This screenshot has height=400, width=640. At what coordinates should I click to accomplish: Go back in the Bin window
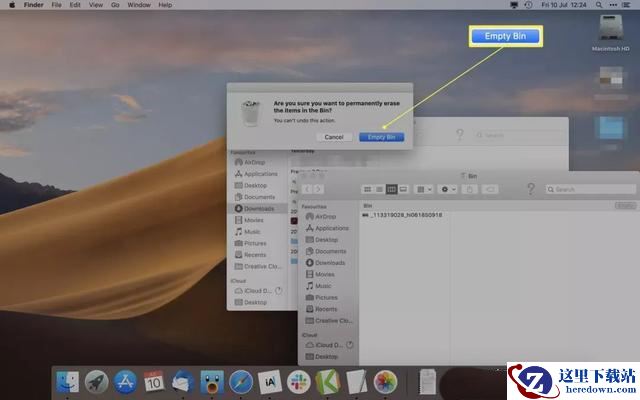click(307, 189)
